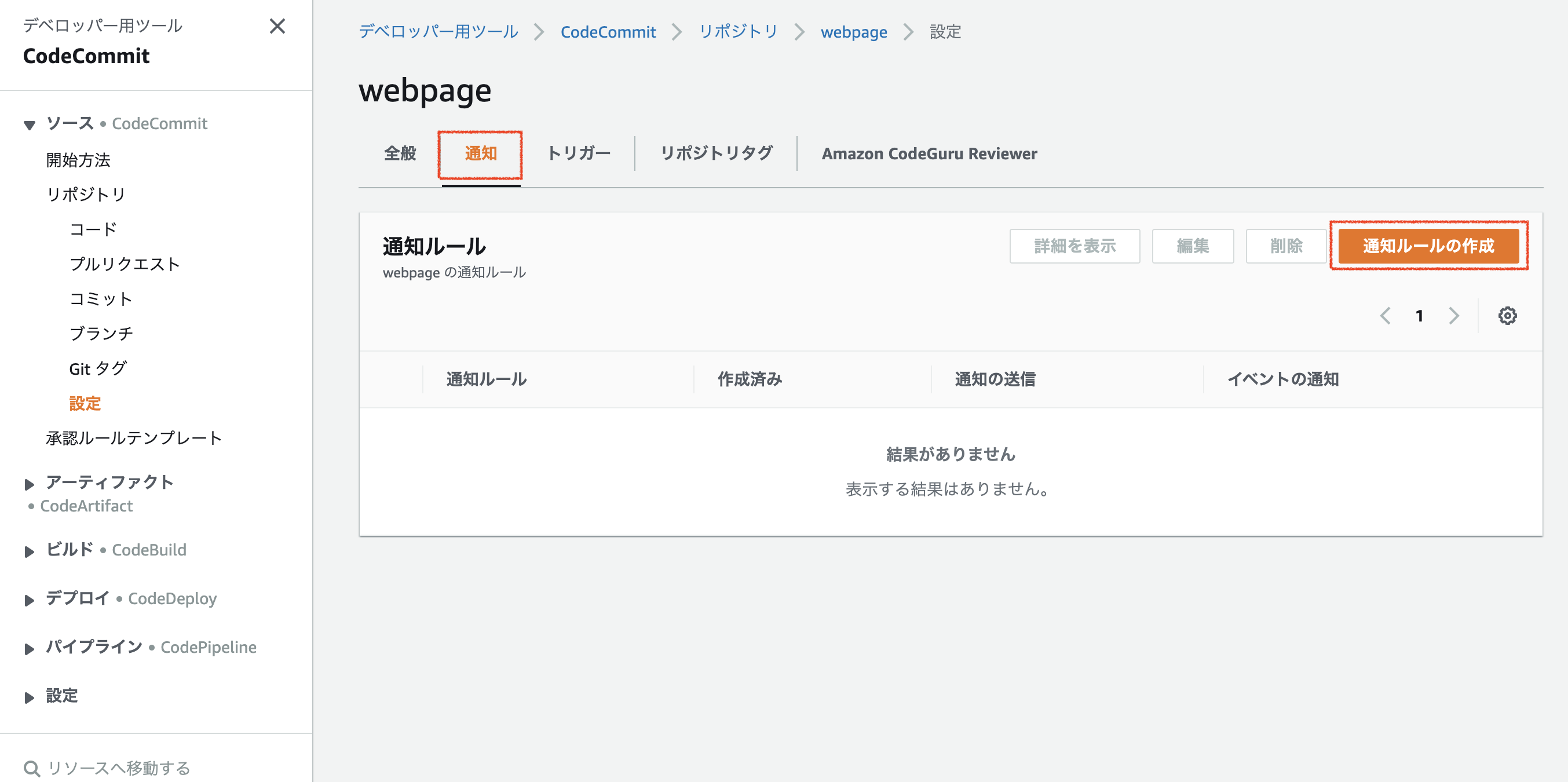The width and height of the screenshot is (1568, 782).
Task: Go to previous page arrow in pagination
Action: (x=1386, y=316)
